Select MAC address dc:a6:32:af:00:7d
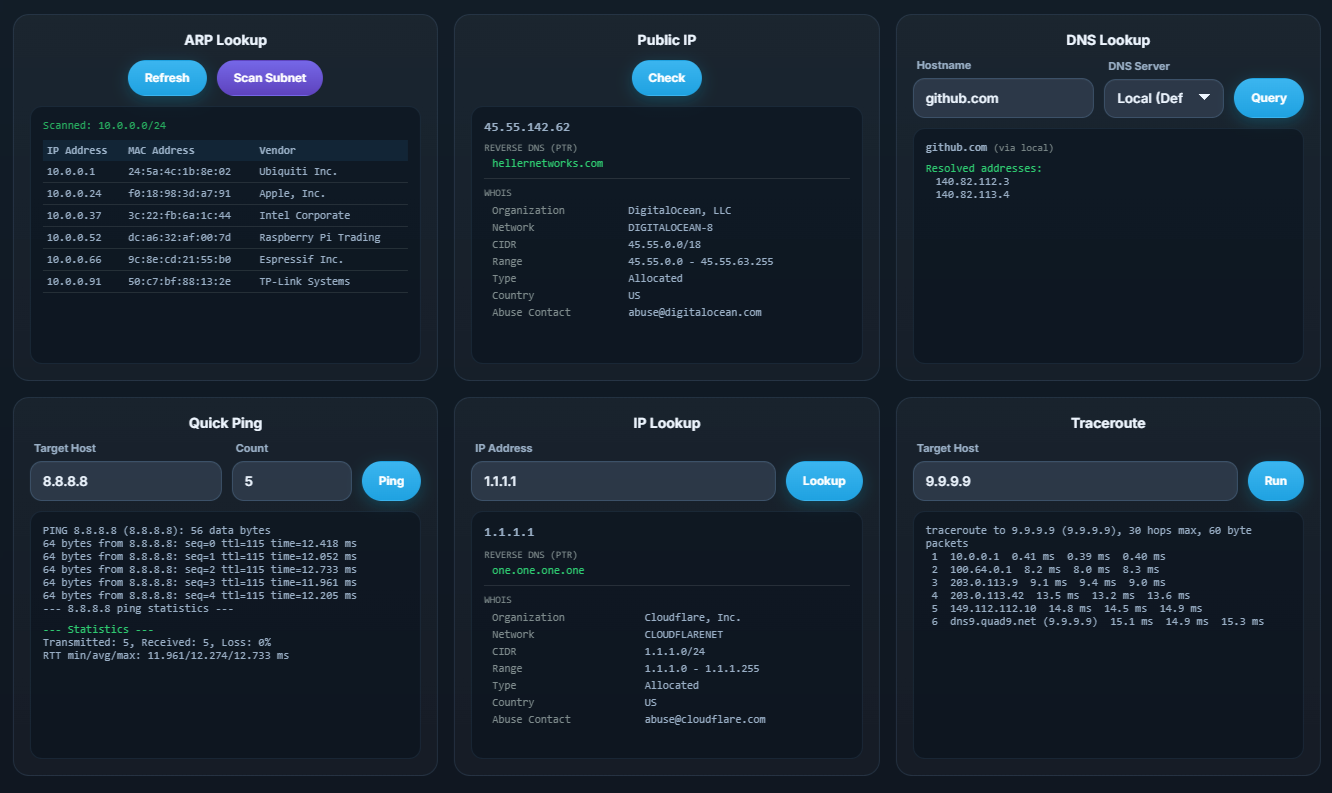 179,238
